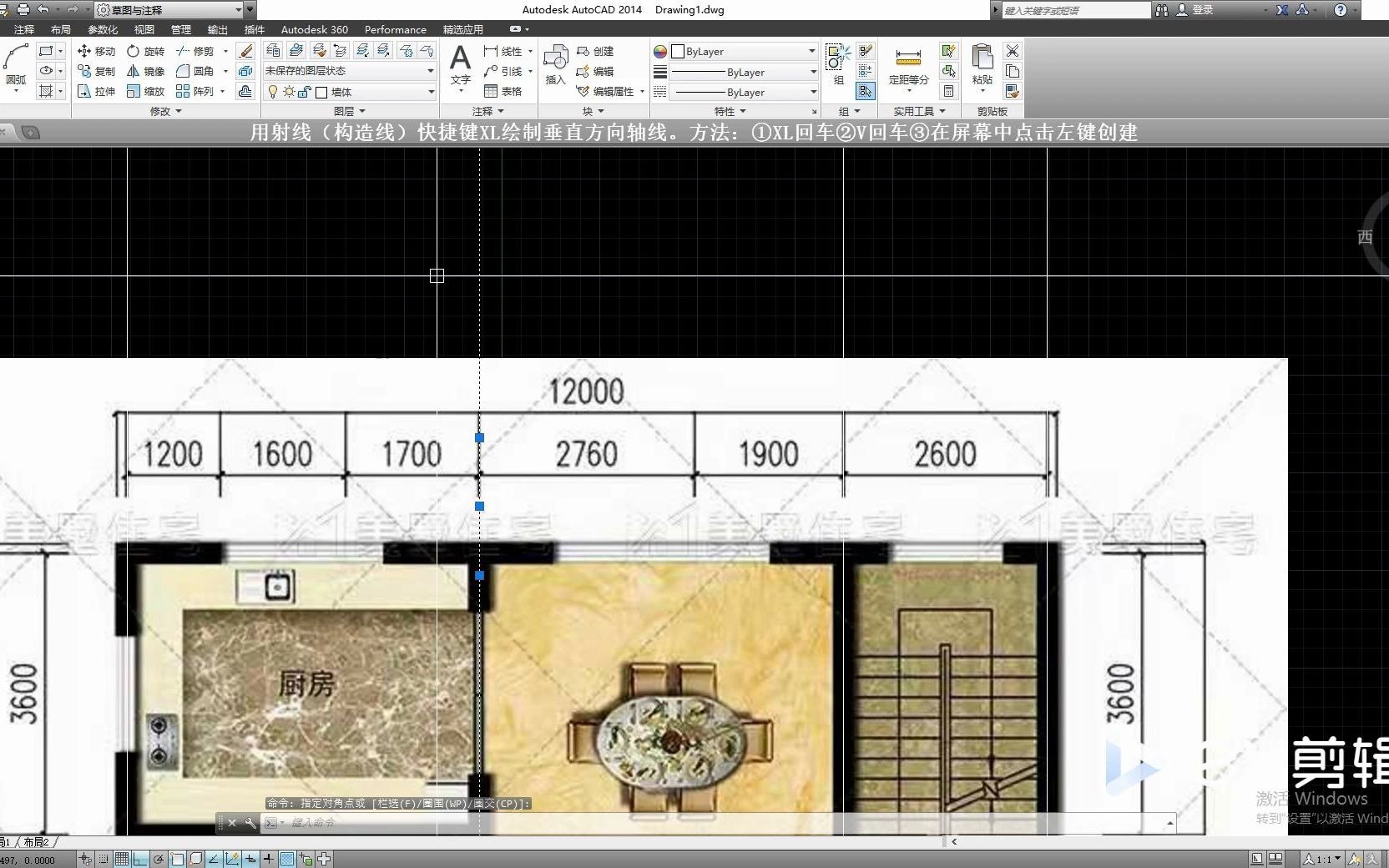Click the Sign In (登录) button

point(1195,9)
